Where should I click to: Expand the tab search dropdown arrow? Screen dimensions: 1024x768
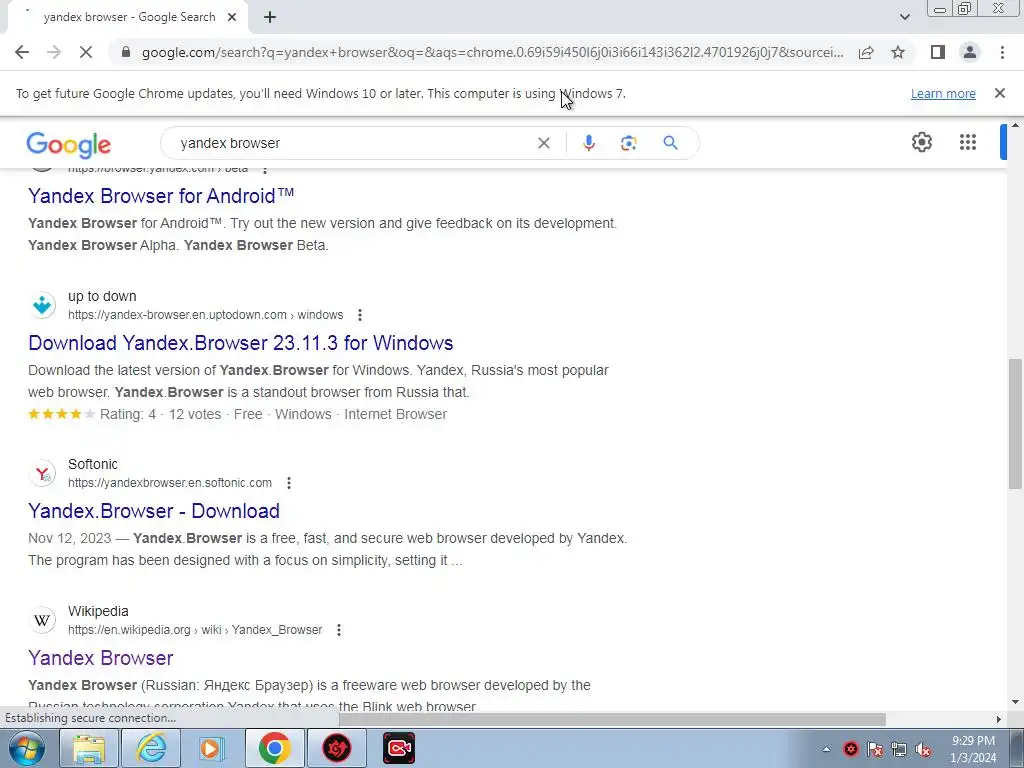904,17
